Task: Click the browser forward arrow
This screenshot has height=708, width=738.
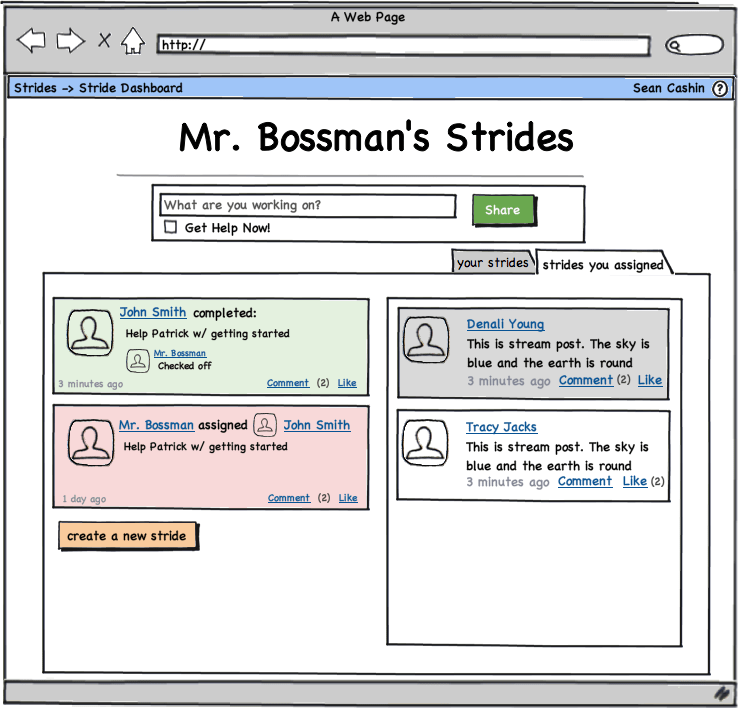Action: pos(70,41)
